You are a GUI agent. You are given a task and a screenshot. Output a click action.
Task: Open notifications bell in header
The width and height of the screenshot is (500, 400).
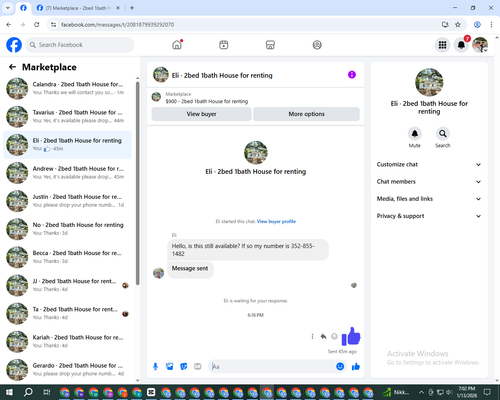[461, 45]
